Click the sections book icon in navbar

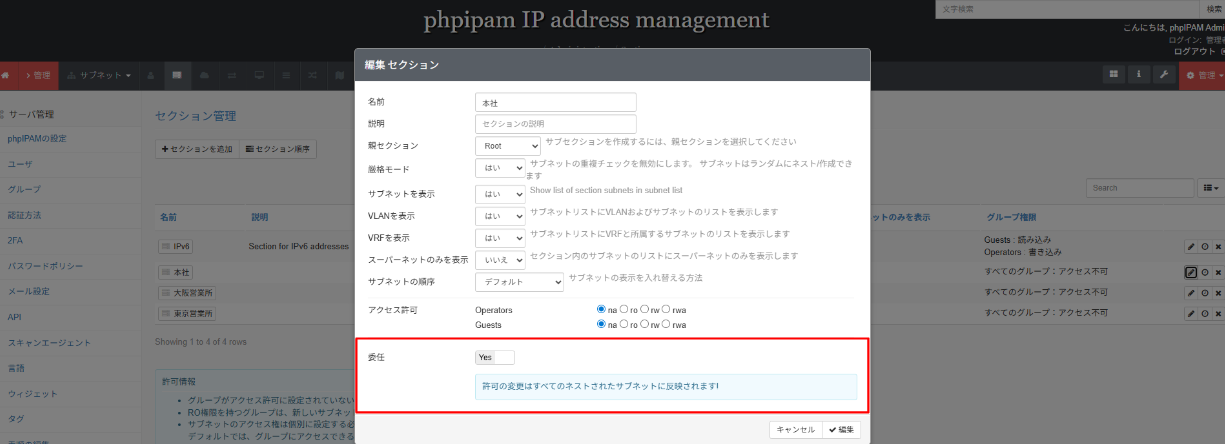(177, 75)
